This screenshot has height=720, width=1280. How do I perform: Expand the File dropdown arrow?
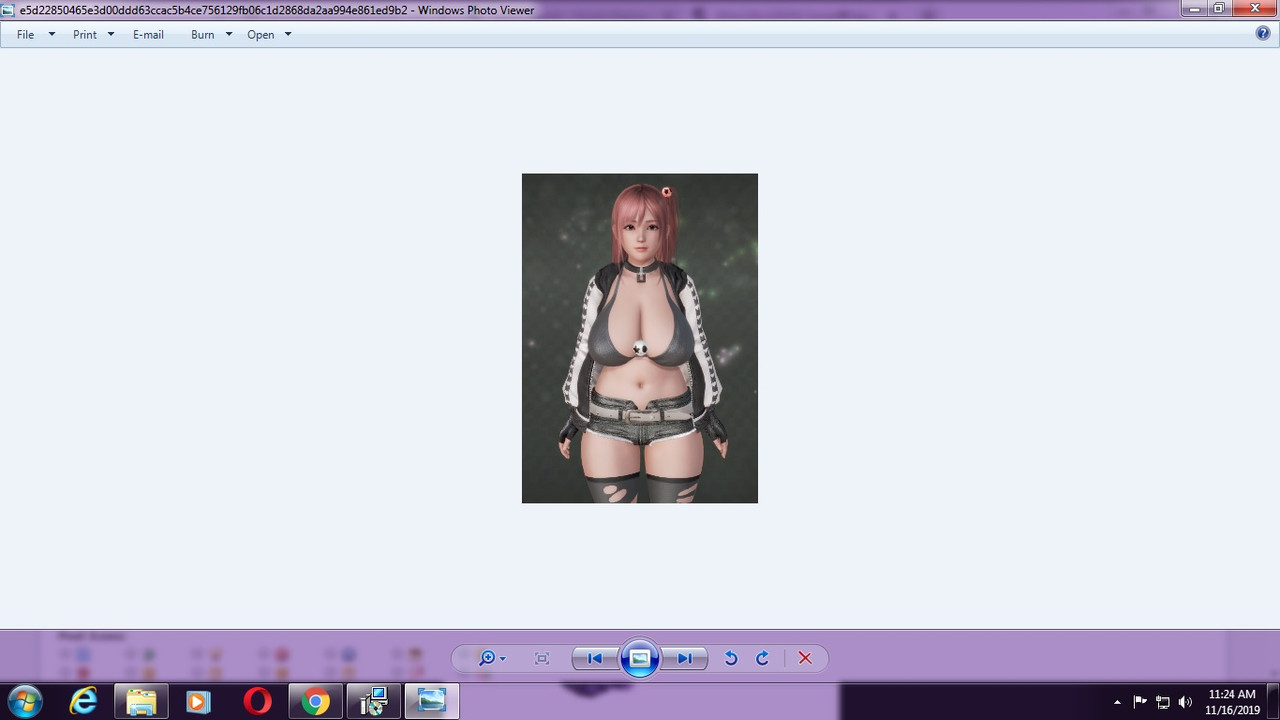(52, 34)
